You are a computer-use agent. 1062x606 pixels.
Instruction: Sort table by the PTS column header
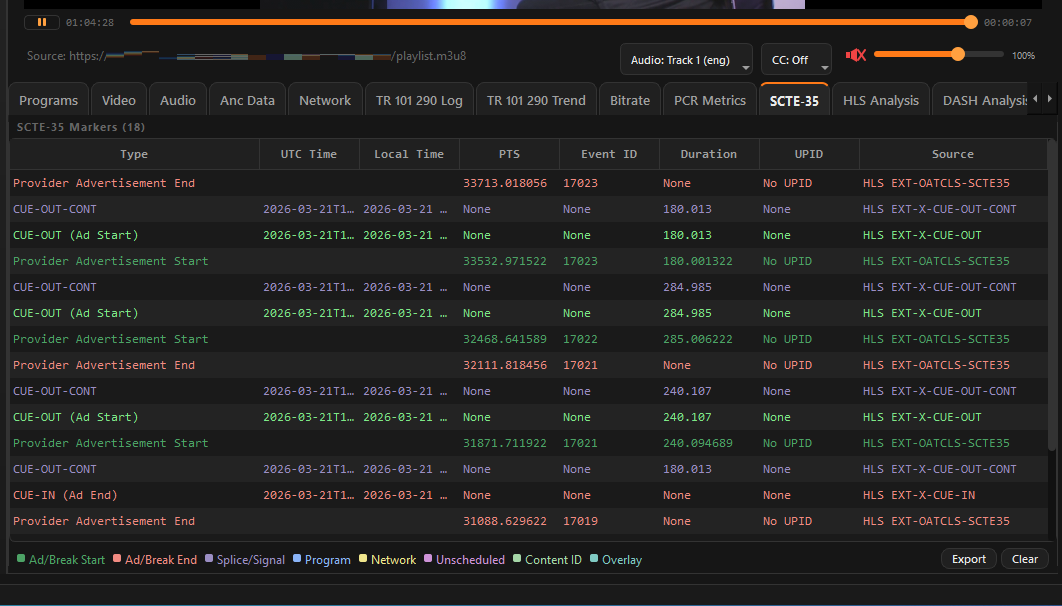coord(509,154)
